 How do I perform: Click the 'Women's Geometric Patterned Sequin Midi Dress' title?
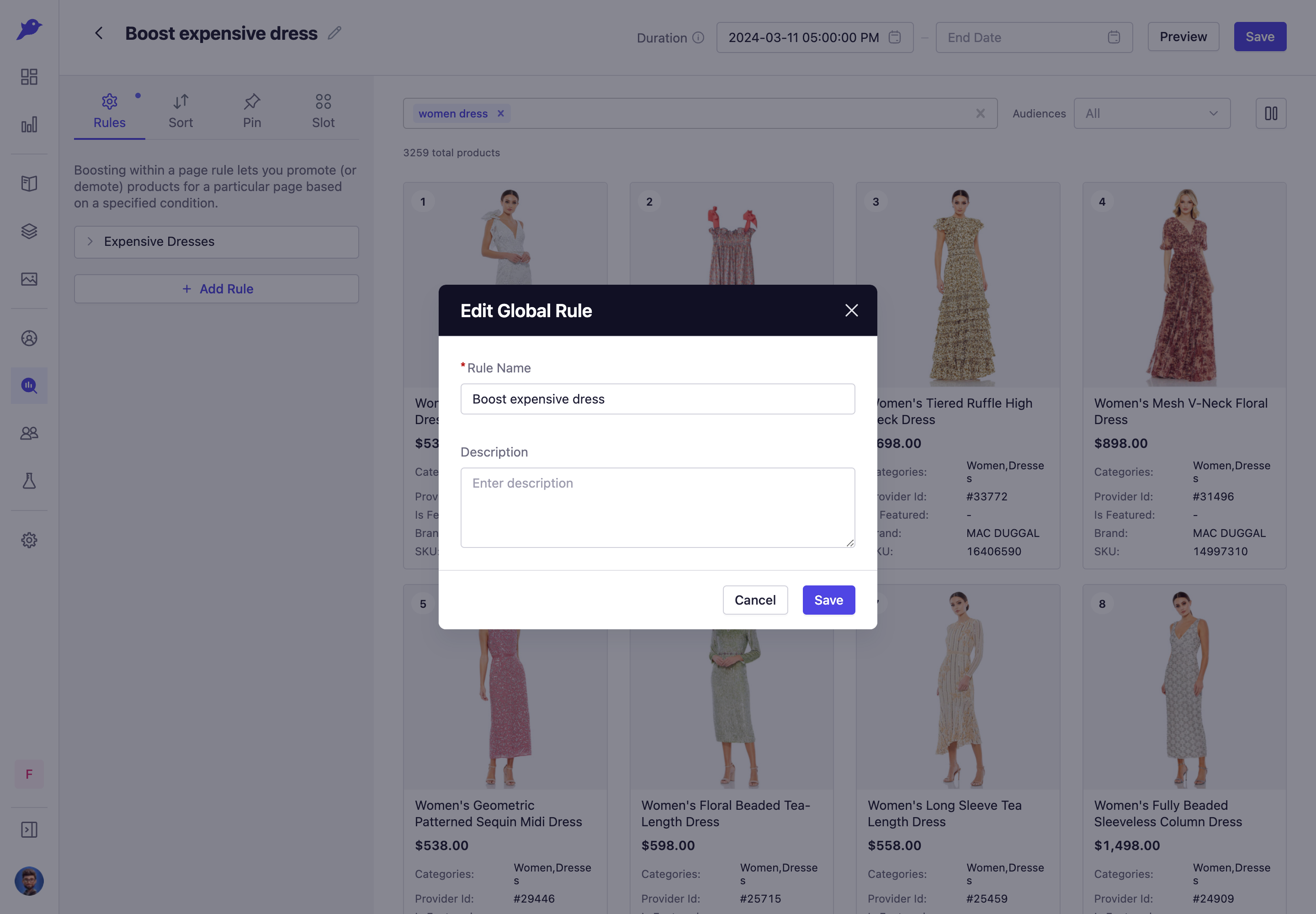coord(498,813)
